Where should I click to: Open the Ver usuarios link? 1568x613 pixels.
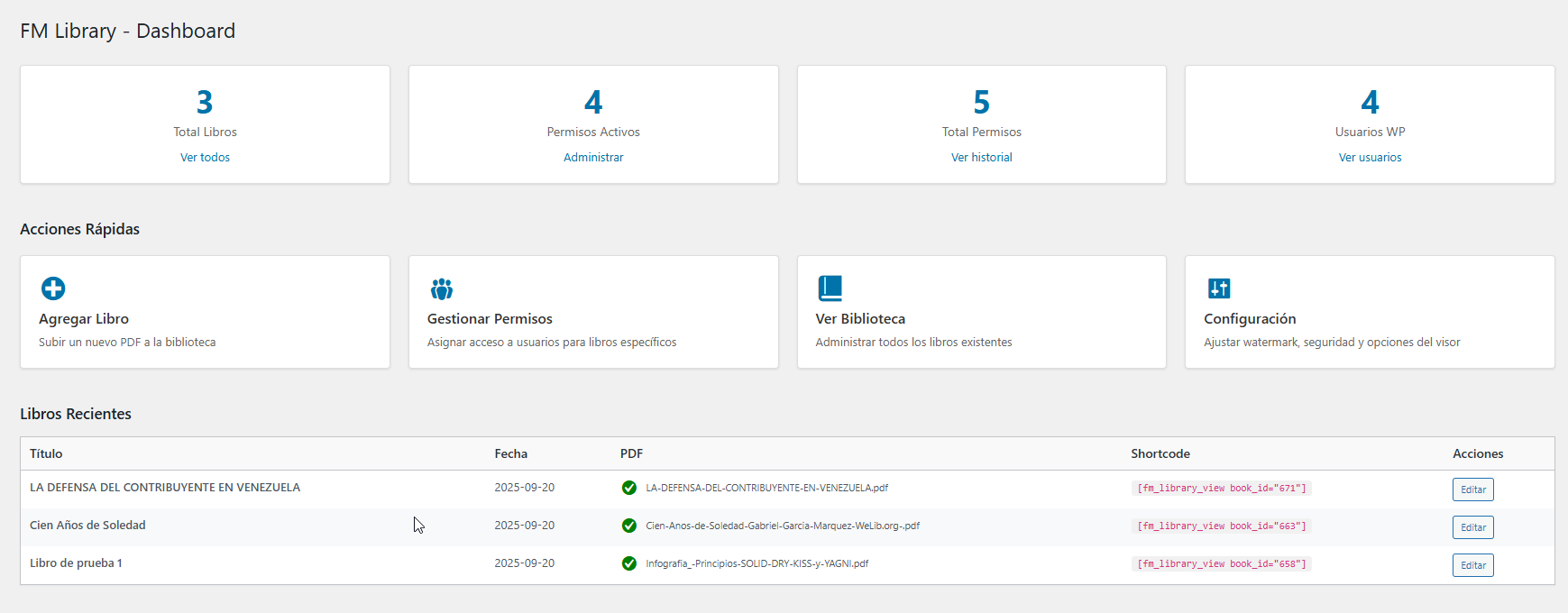(x=1370, y=157)
